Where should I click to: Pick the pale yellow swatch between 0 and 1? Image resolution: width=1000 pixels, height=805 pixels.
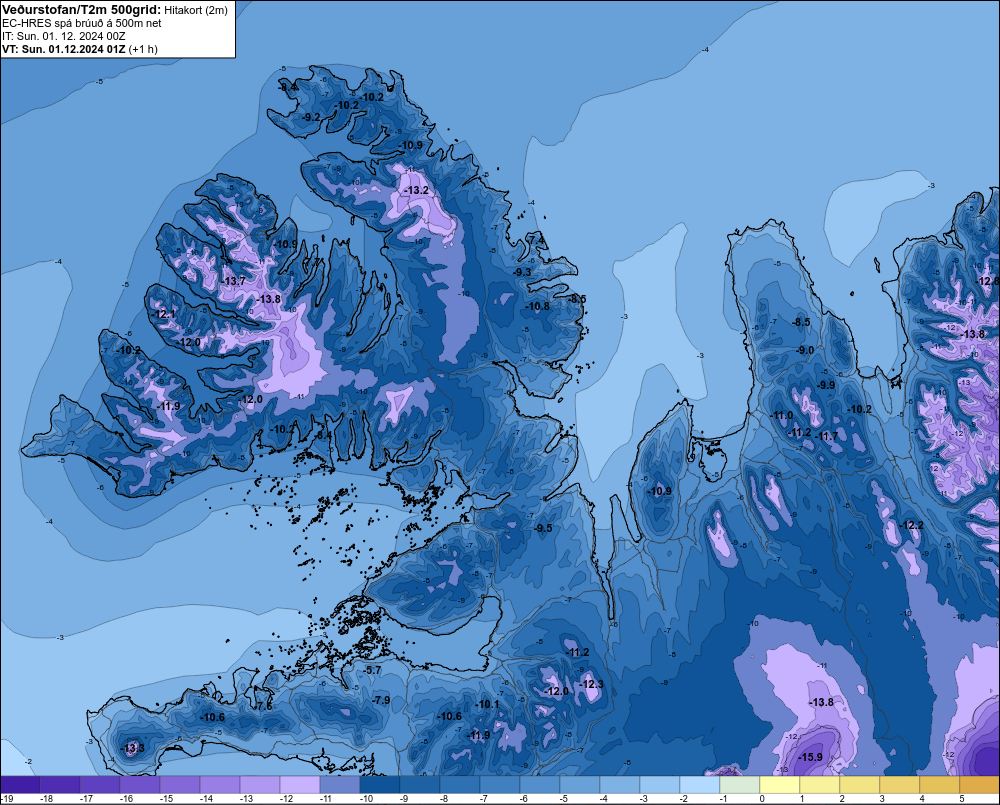coord(780,785)
